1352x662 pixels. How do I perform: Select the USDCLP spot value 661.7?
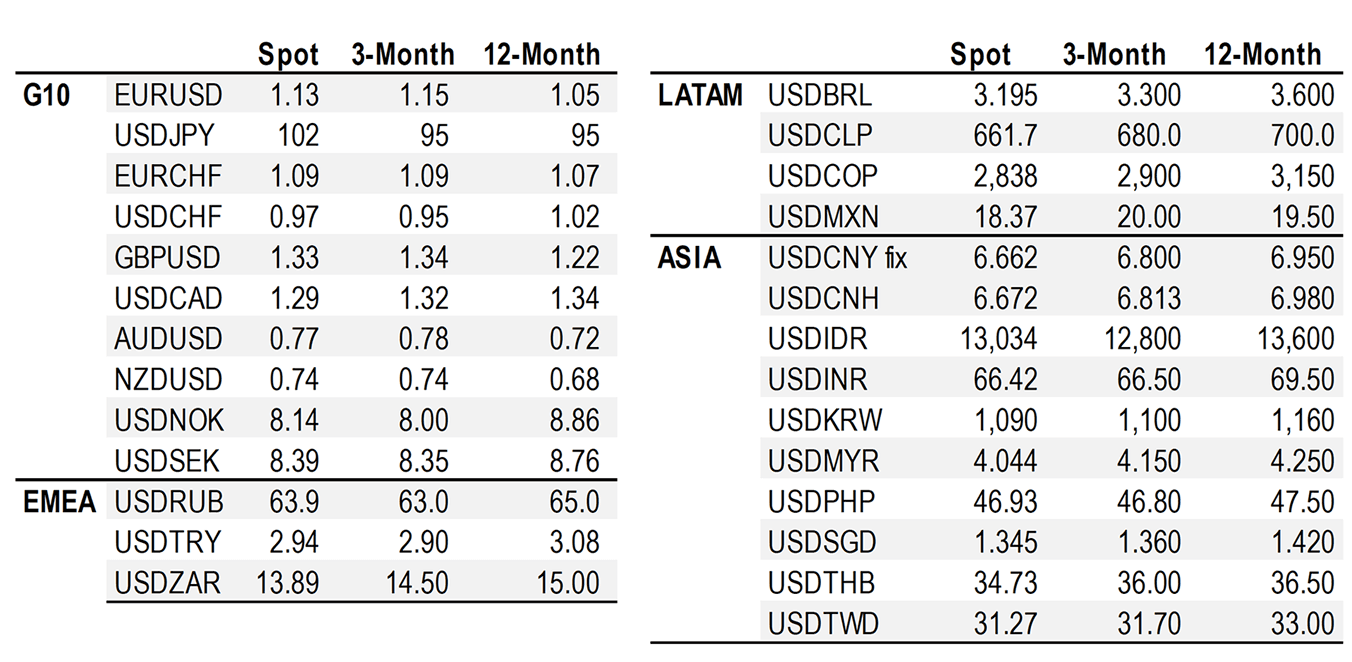(1006, 135)
